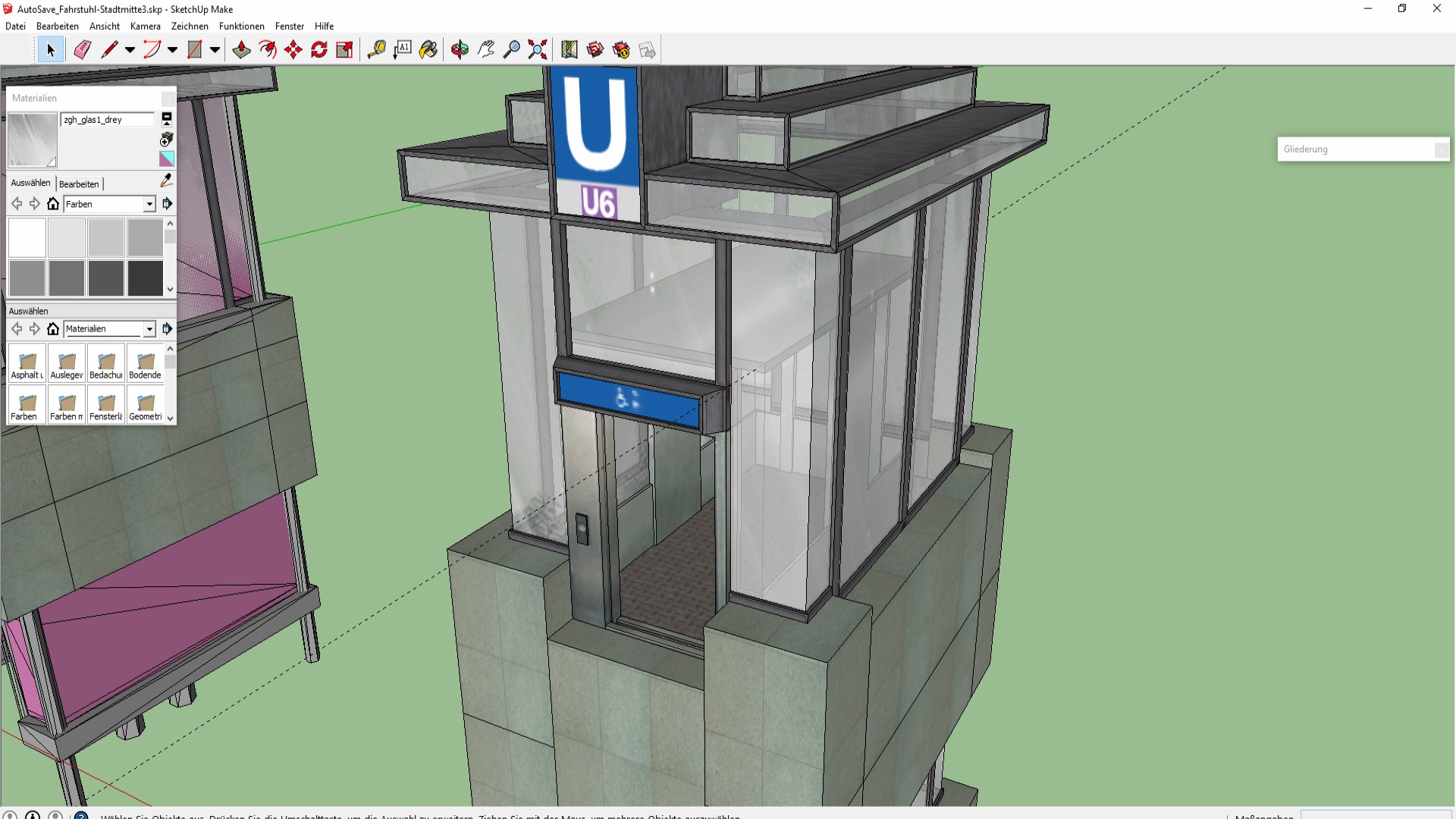This screenshot has height=819, width=1456.
Task: Activate the Select arrow tool
Action: 51,50
